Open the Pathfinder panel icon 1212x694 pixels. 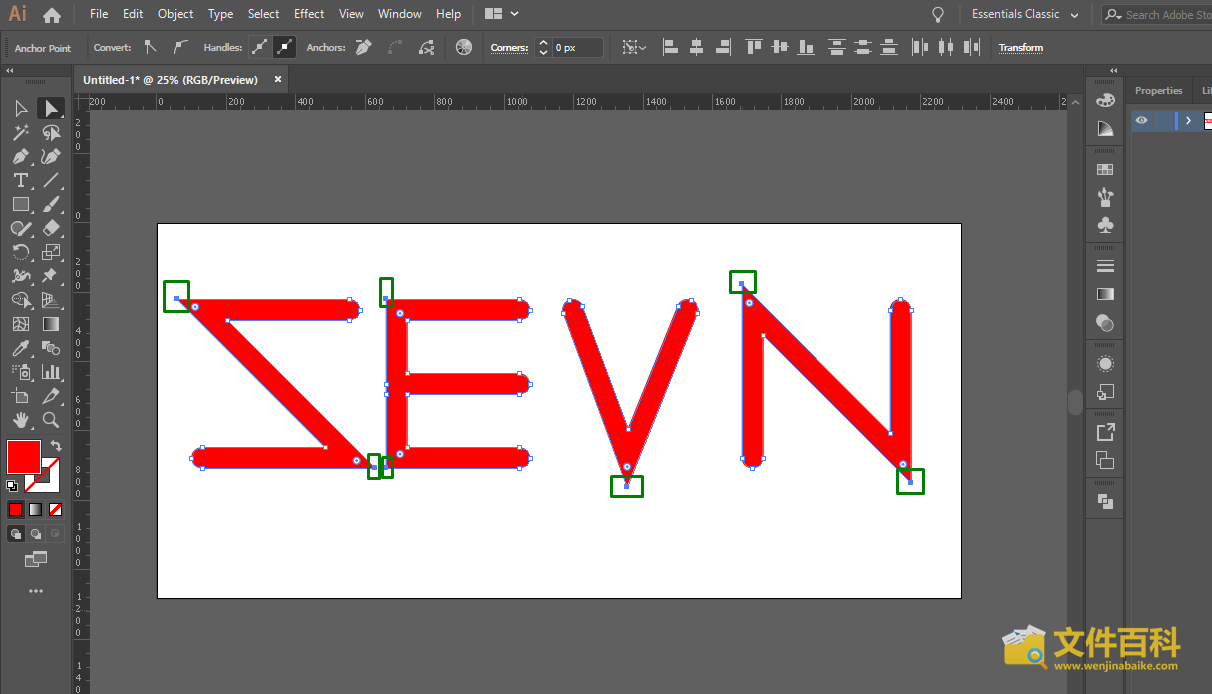coord(1105,502)
